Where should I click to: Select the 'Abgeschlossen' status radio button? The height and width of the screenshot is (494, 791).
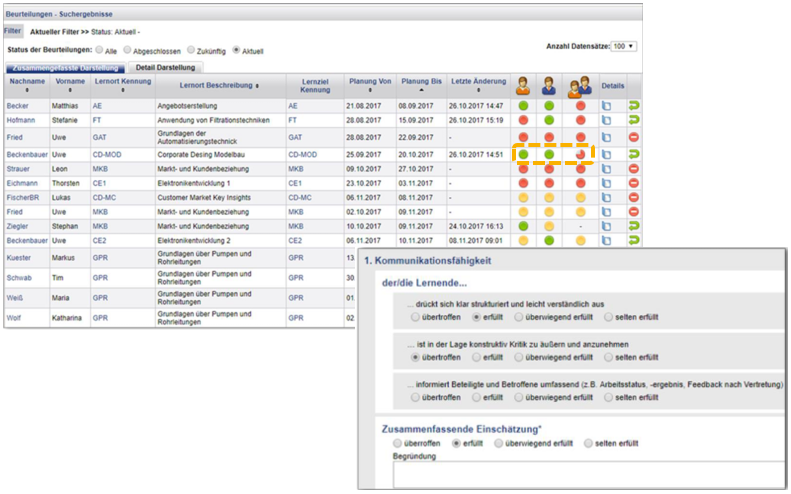click(128, 50)
